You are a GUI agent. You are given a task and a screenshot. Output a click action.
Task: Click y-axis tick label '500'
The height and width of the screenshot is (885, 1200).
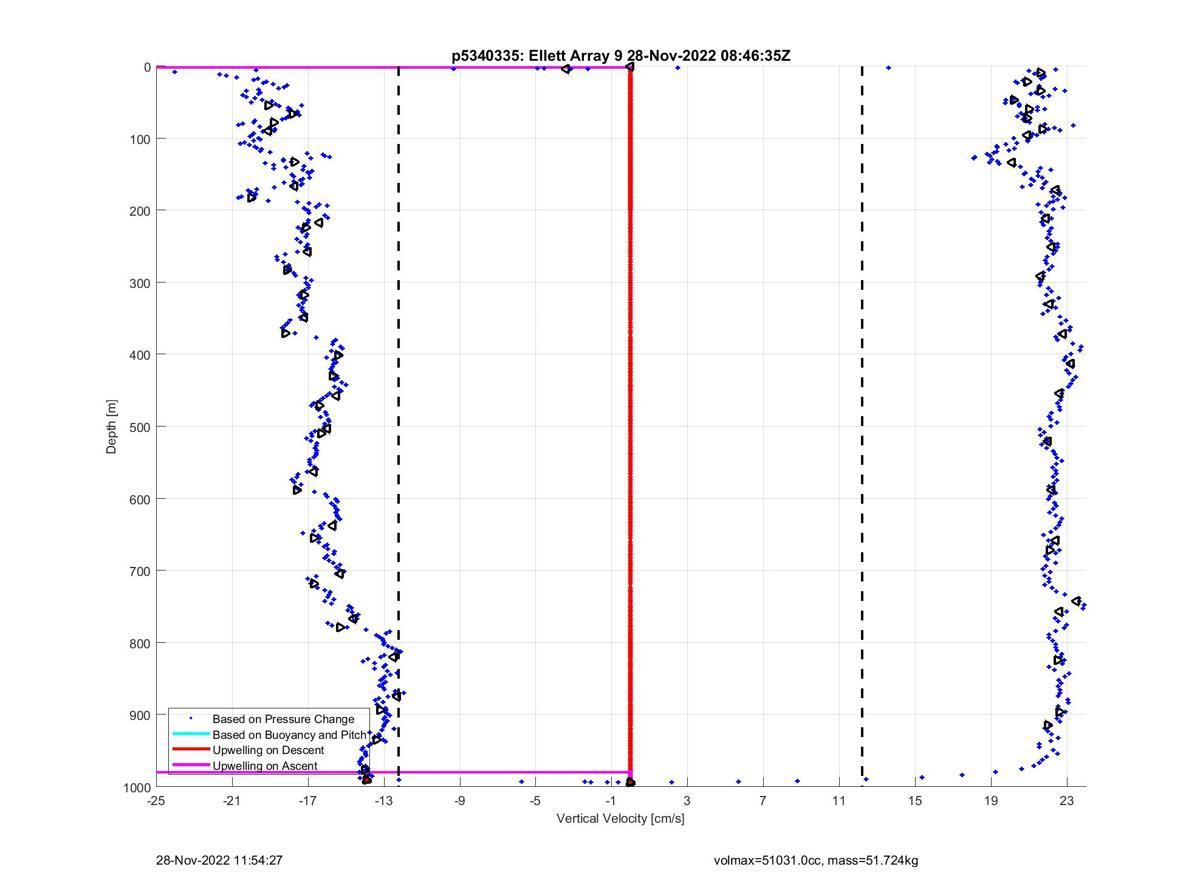tap(140, 427)
